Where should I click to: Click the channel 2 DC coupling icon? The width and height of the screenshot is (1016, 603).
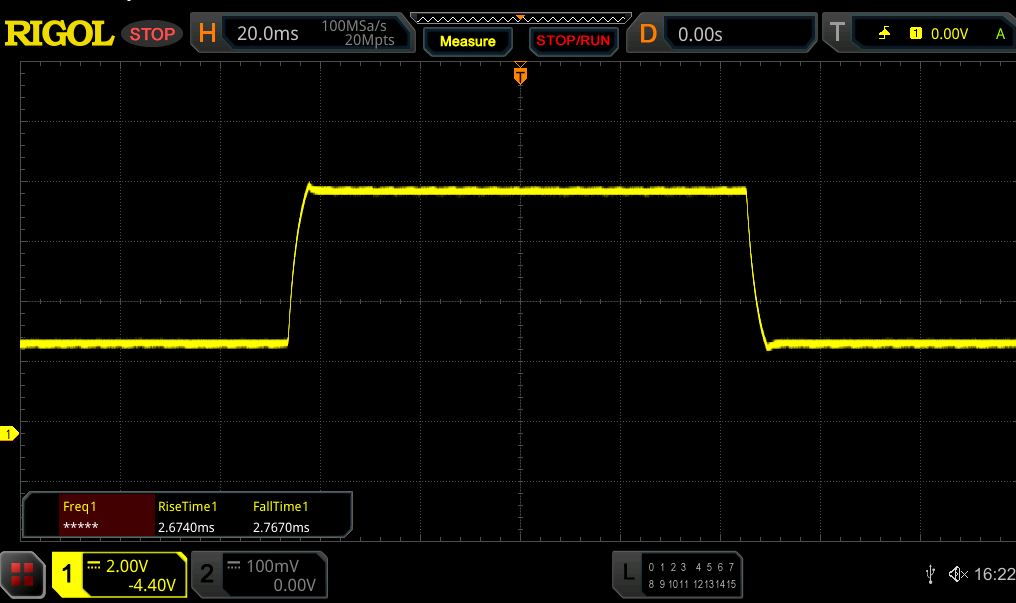[x=234, y=566]
